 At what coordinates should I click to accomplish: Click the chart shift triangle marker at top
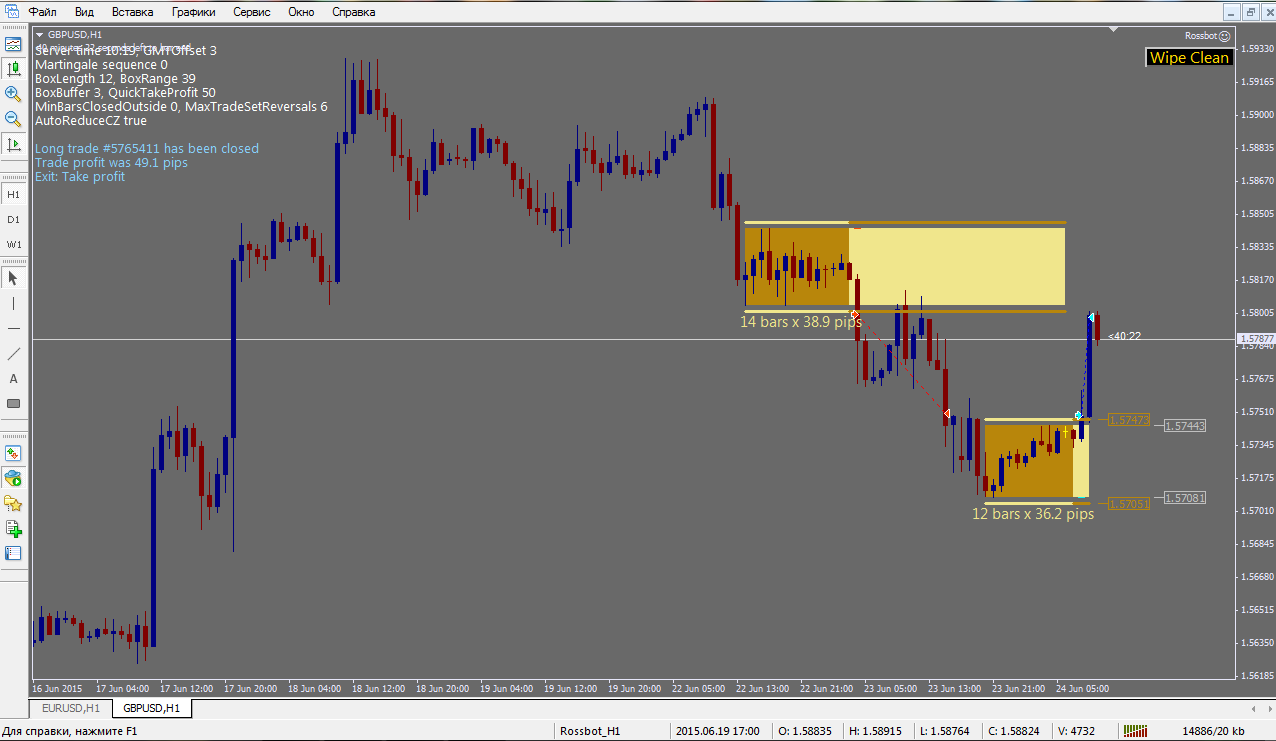(1113, 31)
